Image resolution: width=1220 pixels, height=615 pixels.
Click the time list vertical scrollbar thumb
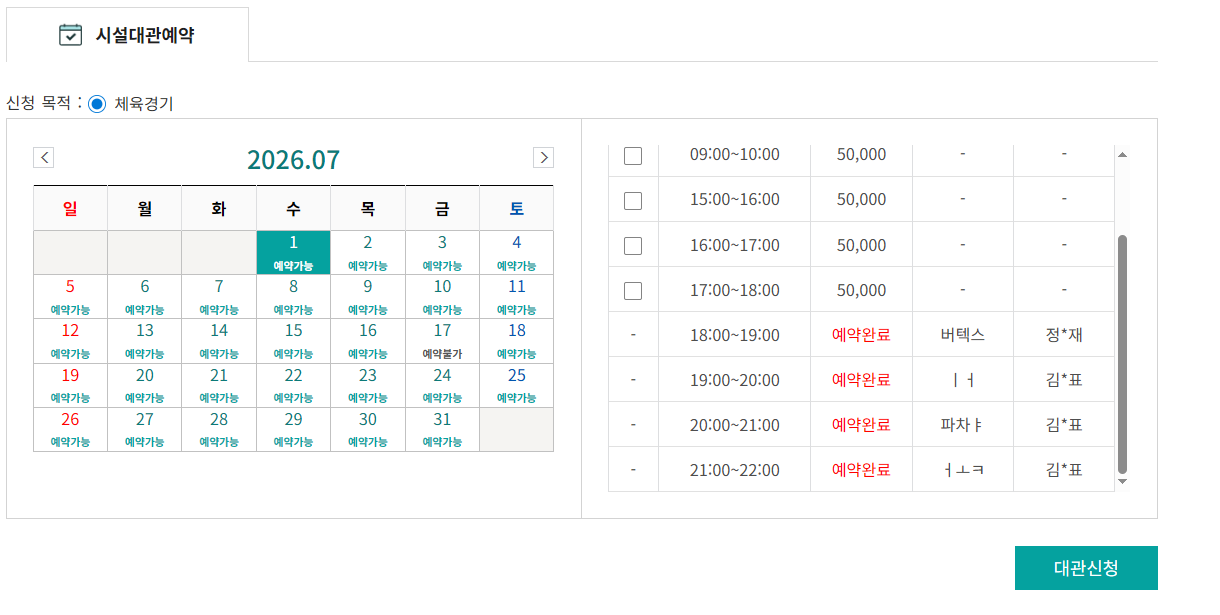pos(1122,354)
